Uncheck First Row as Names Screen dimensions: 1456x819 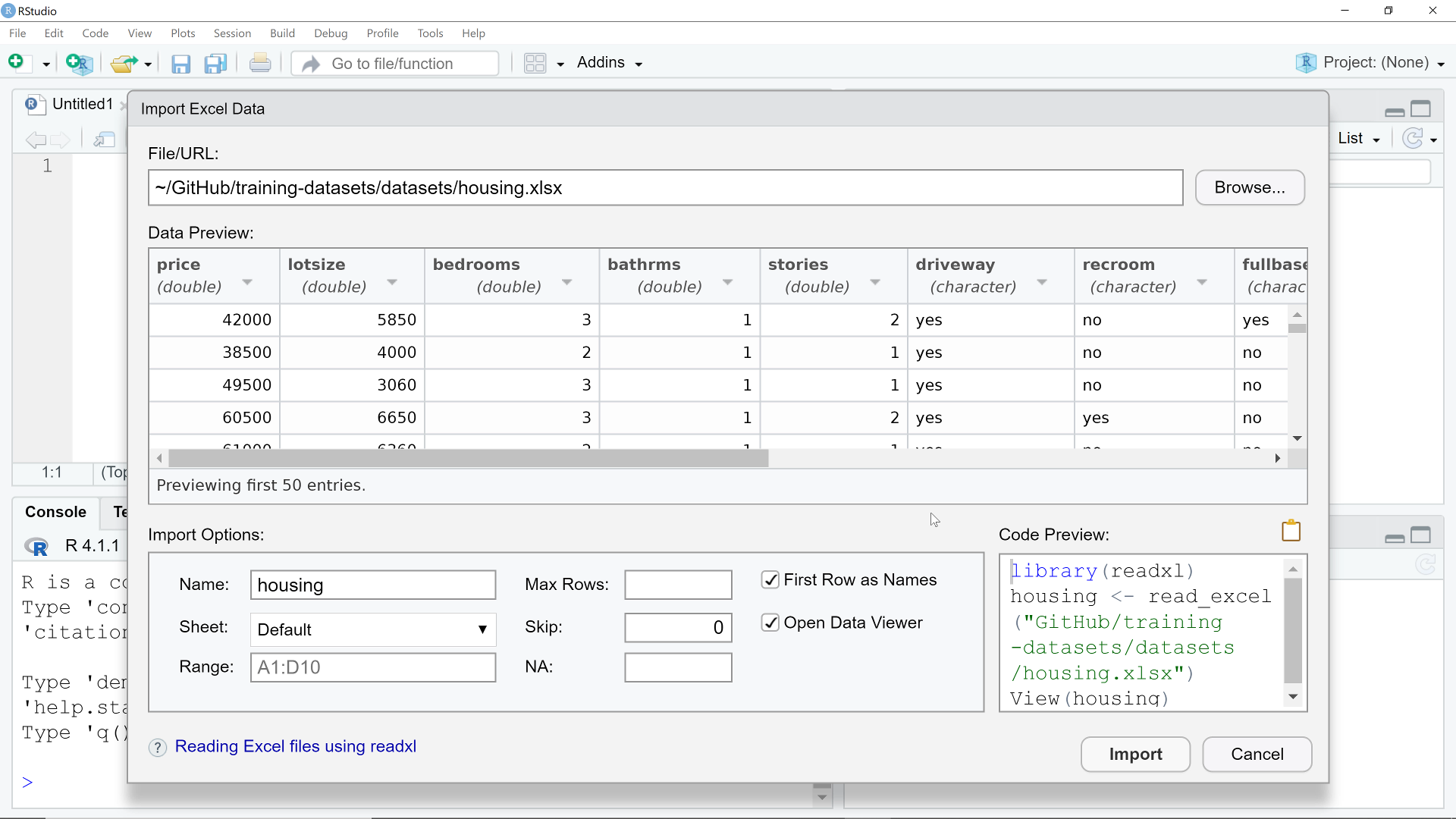pyautogui.click(x=770, y=580)
